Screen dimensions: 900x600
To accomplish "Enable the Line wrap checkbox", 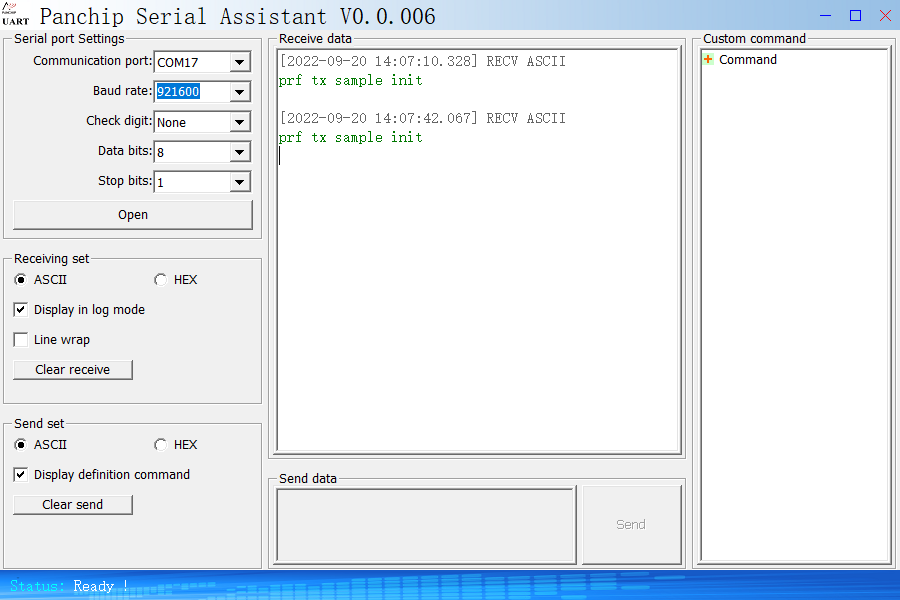I will 21,340.
